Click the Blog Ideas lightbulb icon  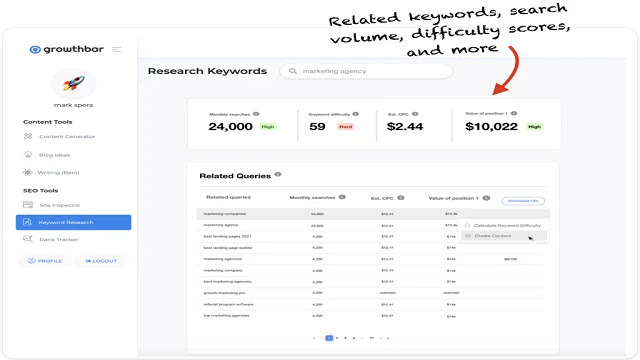pos(28,154)
